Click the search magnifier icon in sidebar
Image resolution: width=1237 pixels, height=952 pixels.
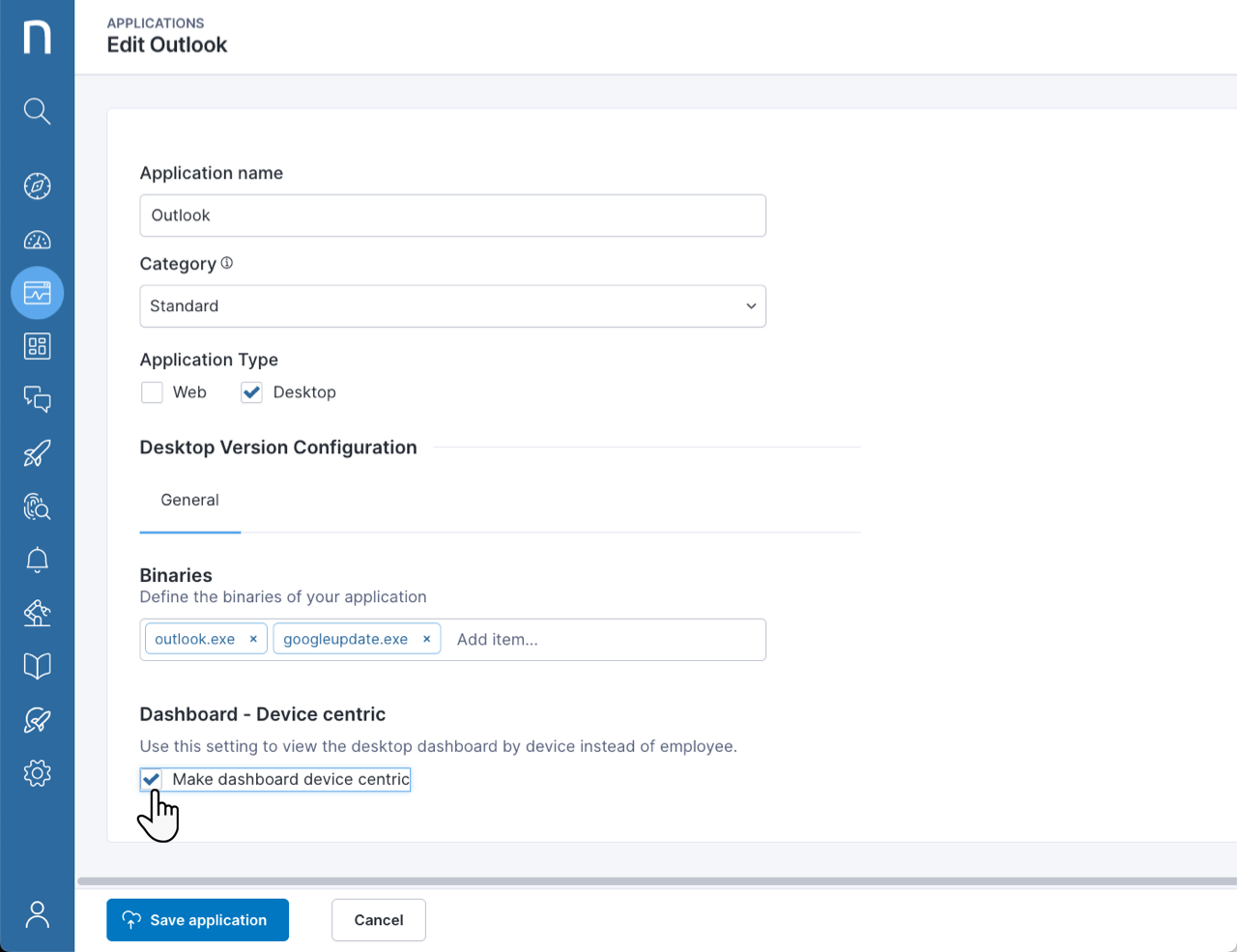pos(37,111)
